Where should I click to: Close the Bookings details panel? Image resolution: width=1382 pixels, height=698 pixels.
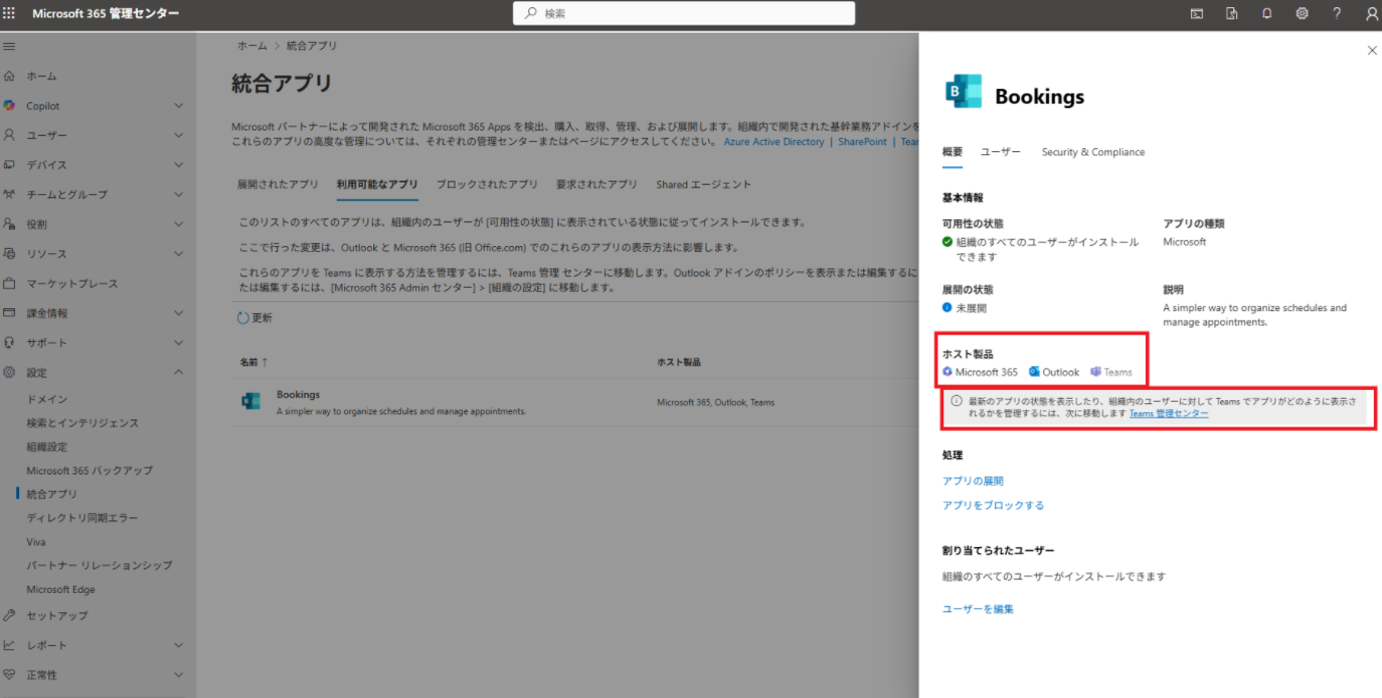click(x=1372, y=50)
